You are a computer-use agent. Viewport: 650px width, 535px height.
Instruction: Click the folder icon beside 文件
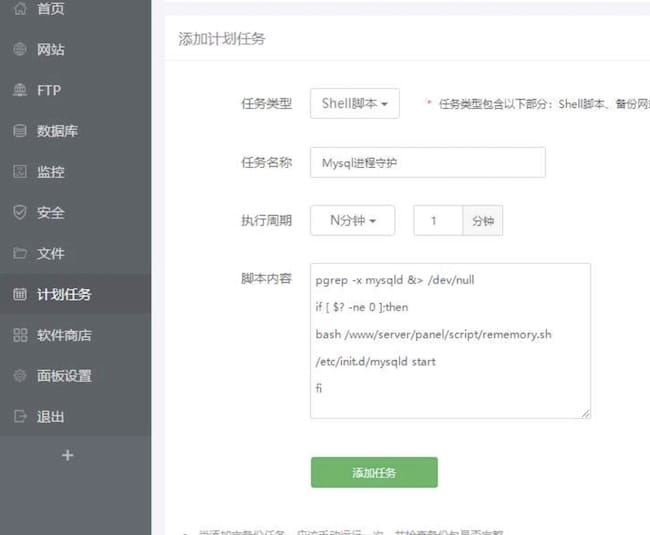(x=20, y=253)
